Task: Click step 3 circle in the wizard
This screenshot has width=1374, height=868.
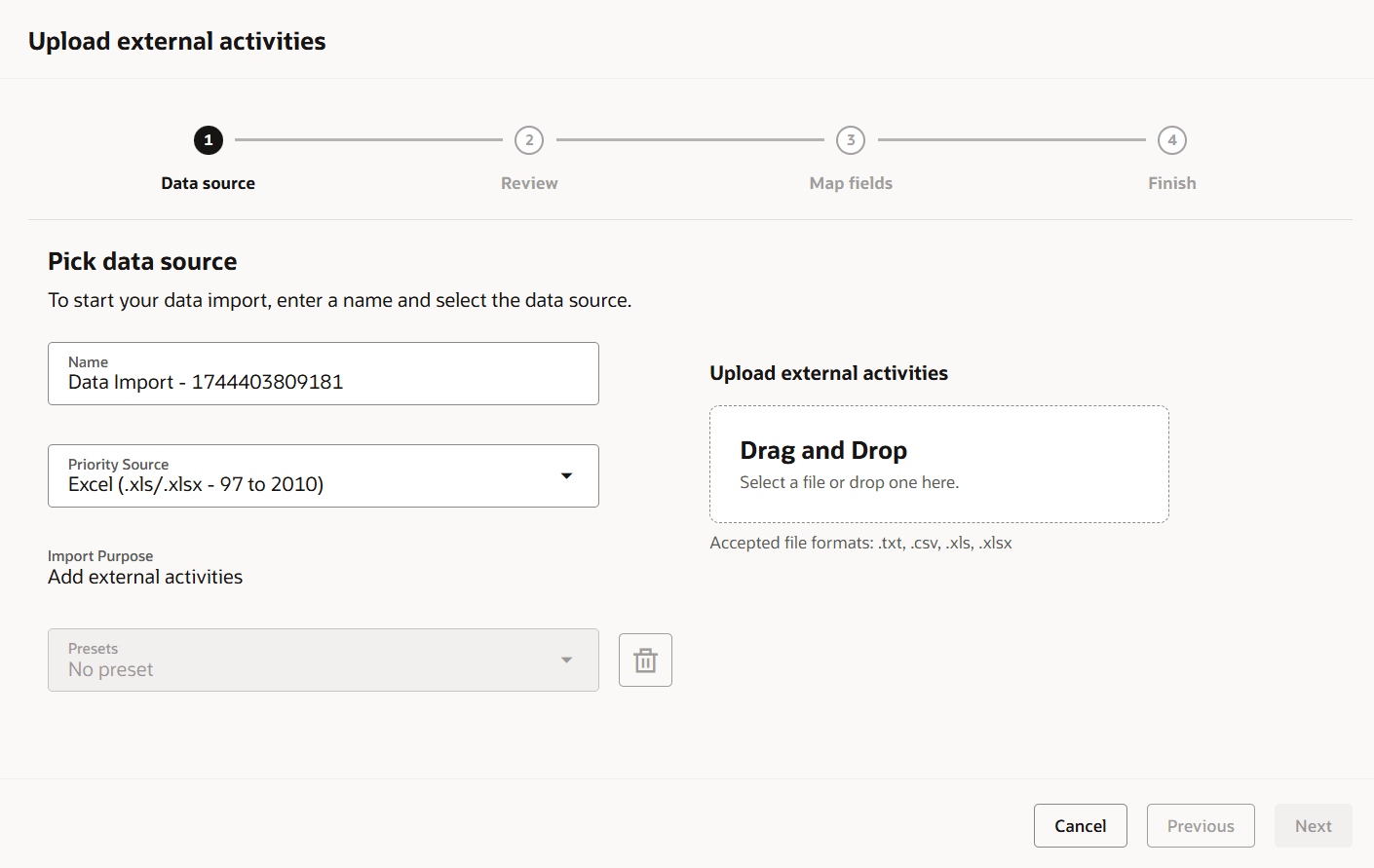Action: (851, 140)
